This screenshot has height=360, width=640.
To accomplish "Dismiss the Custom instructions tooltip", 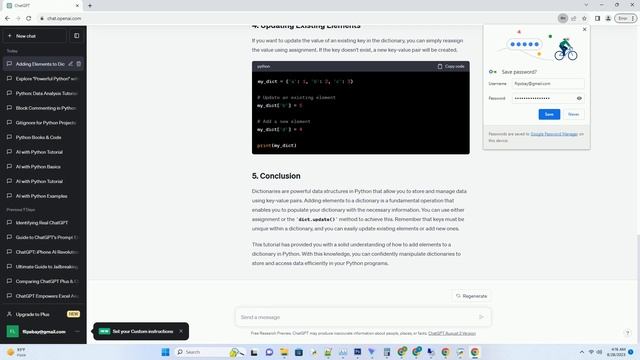I will (181, 331).
